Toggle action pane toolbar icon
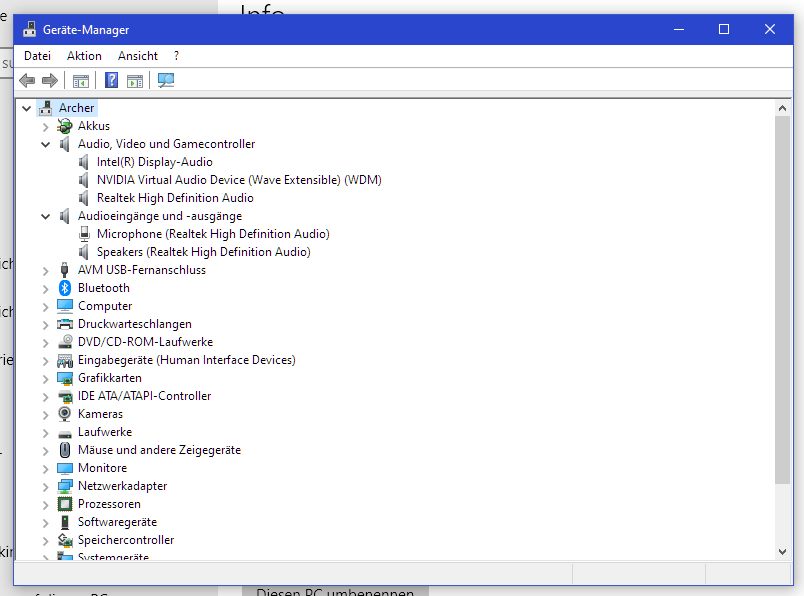This screenshot has height=596, width=804. pyautogui.click(x=135, y=81)
